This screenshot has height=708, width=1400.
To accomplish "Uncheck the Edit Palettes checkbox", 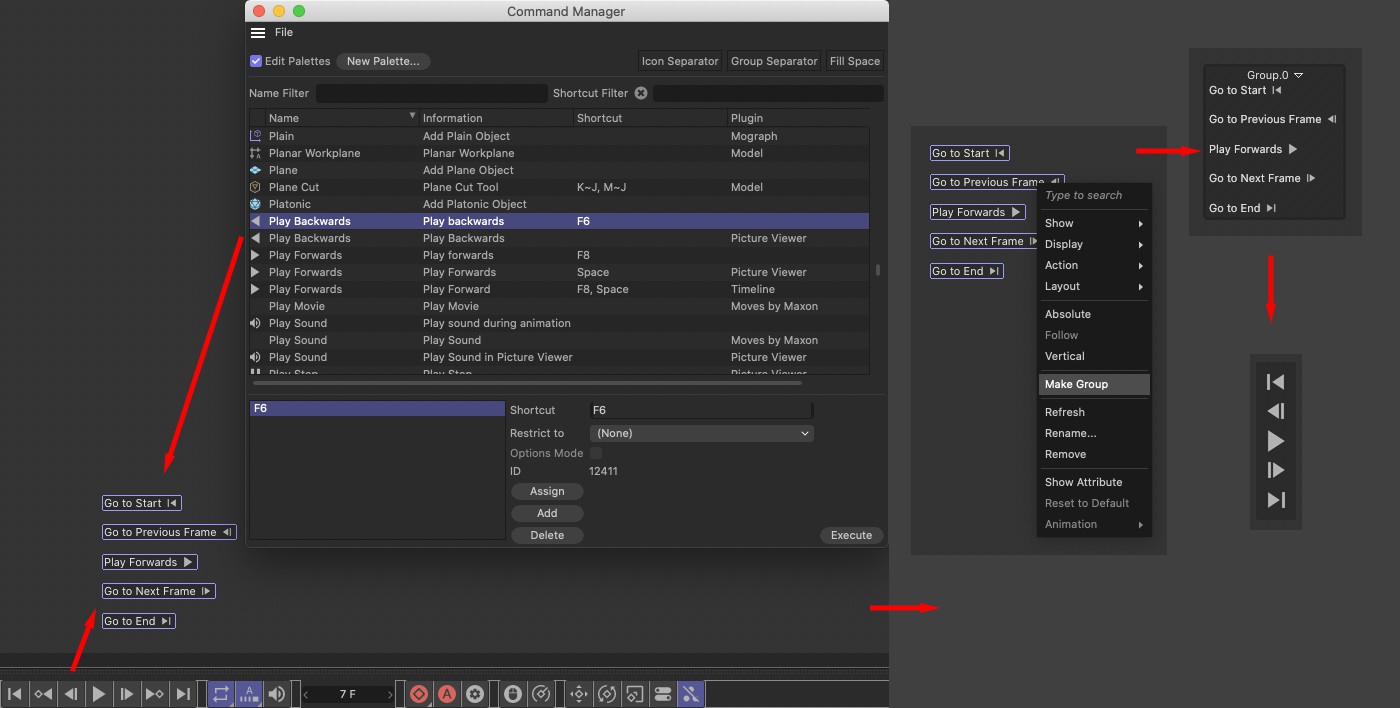I will click(256, 61).
